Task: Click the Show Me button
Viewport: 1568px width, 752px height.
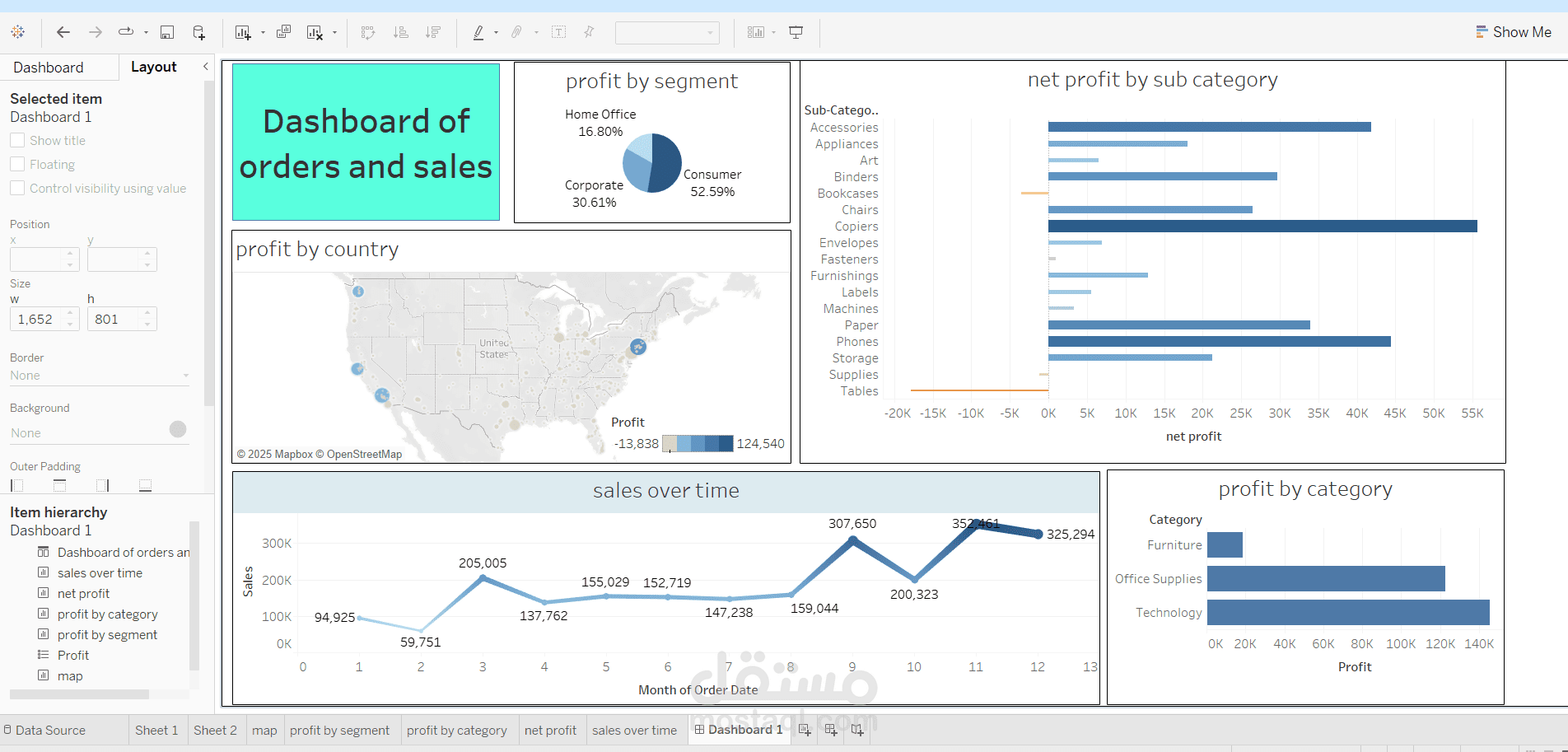Action: click(x=1513, y=32)
